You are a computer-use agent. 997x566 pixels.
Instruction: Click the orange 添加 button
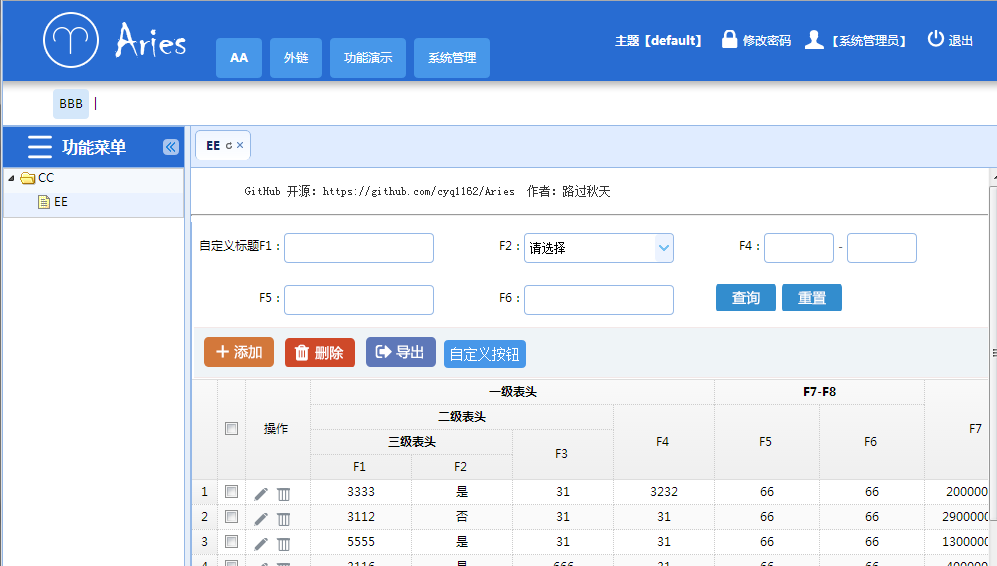tap(239, 352)
